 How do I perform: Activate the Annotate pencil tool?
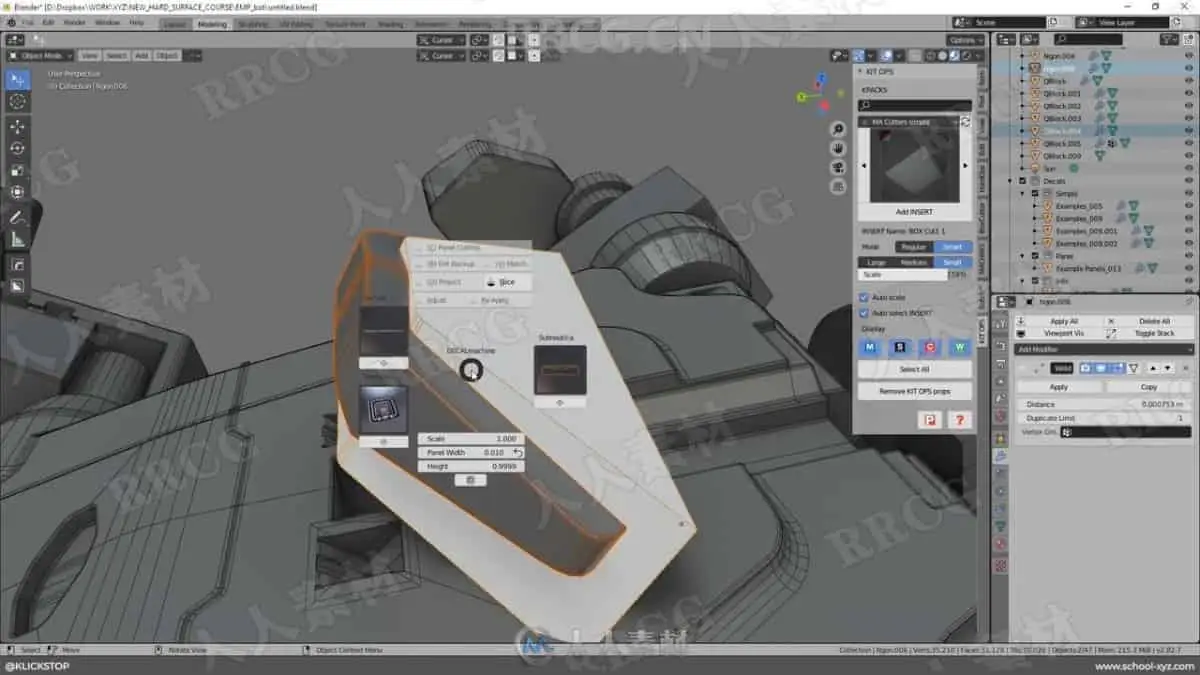[18, 217]
